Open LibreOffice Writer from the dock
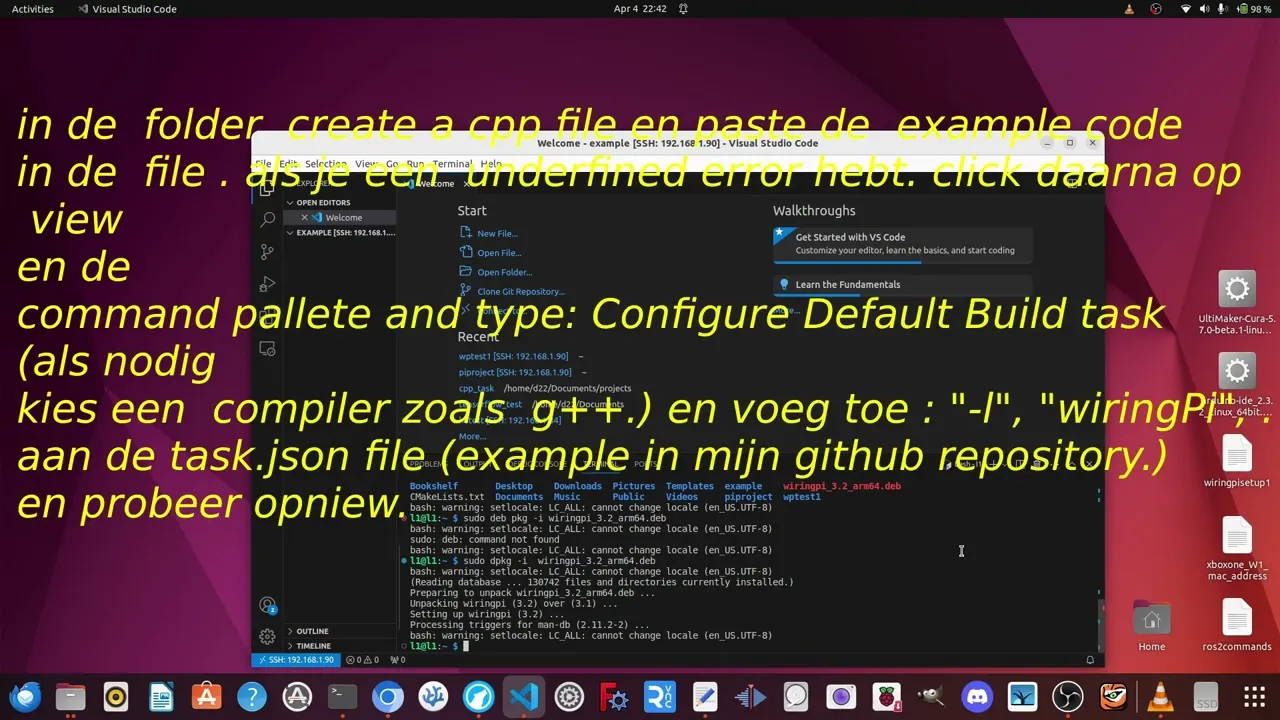The height and width of the screenshot is (720, 1280). coord(161,696)
